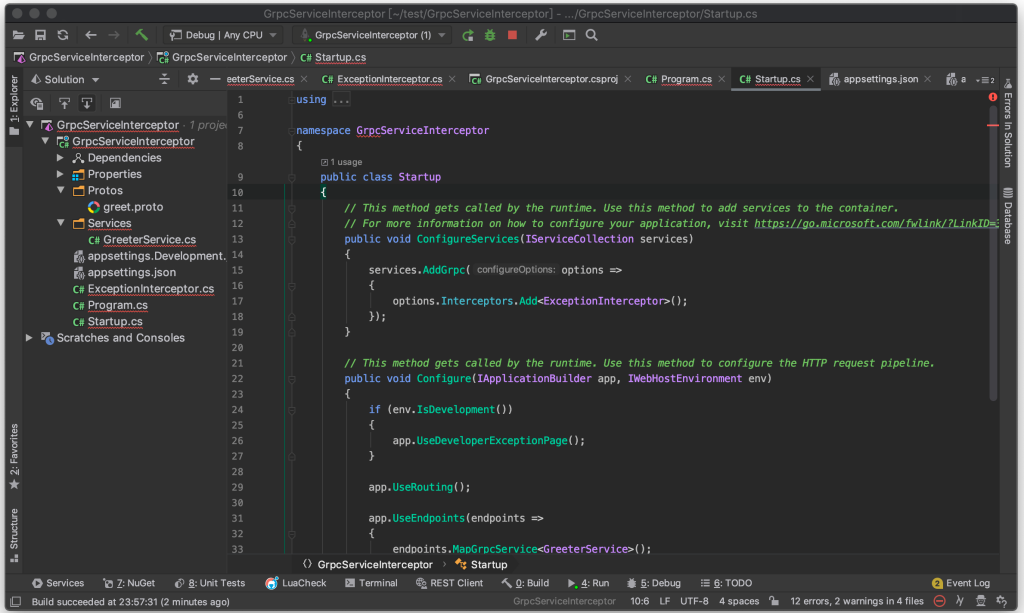Image resolution: width=1024 pixels, height=613 pixels.
Task: Open the Event Log
Action: point(961,583)
